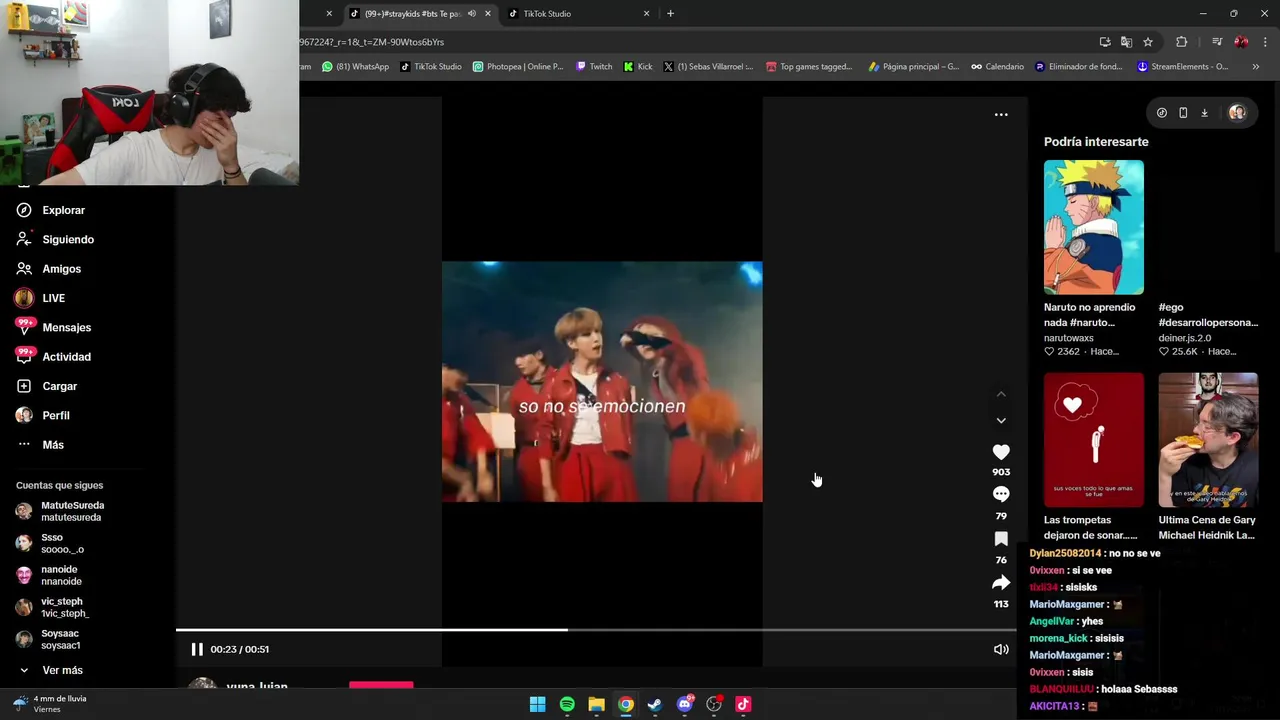Expand hidden bookmarks chevron
This screenshot has width=1280, height=720.
point(1255,67)
